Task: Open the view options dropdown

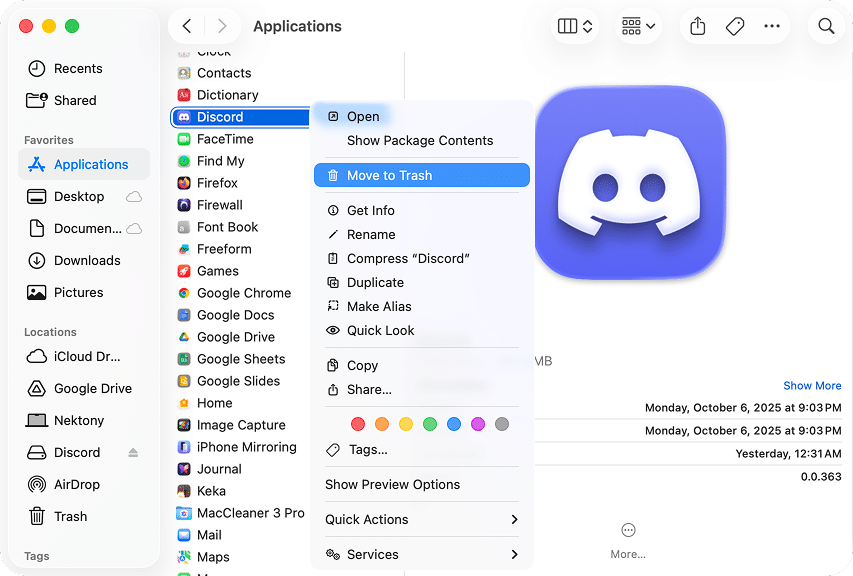Action: 574,25
